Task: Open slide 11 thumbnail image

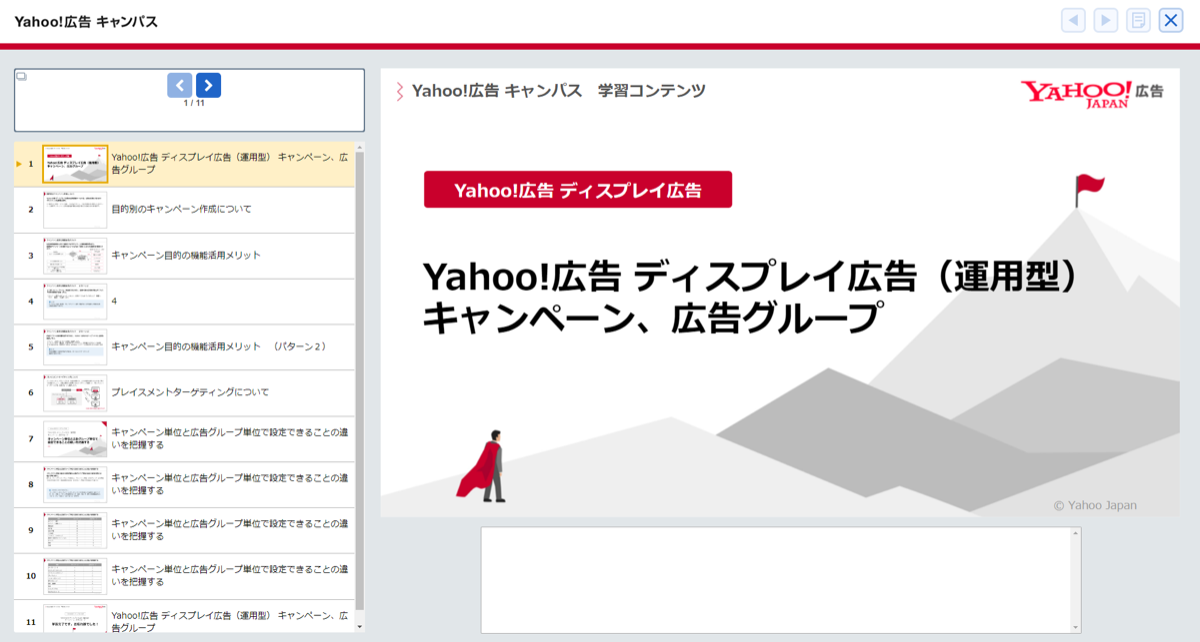Action: tap(75, 618)
